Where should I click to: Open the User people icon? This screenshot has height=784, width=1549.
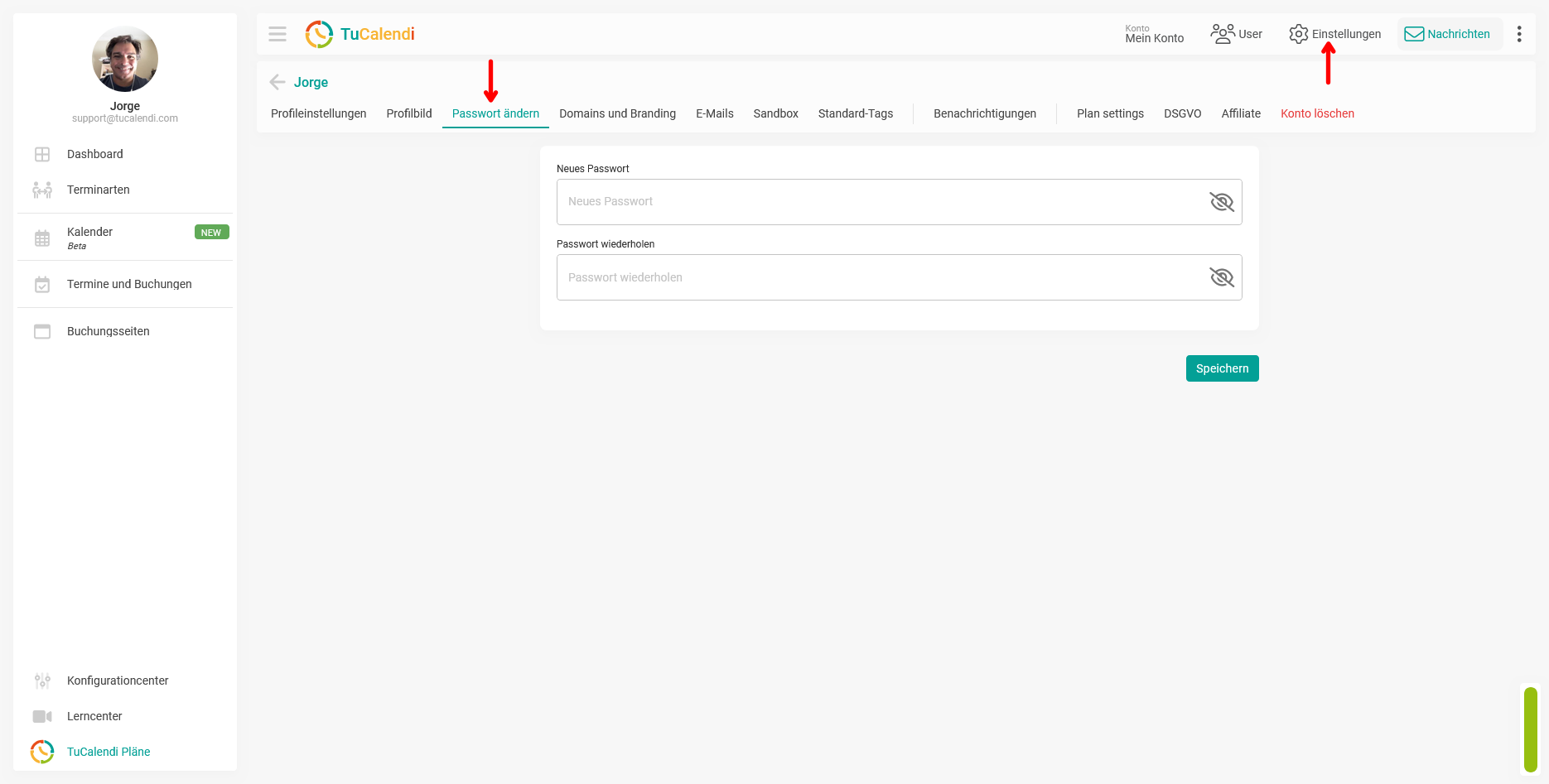[1223, 34]
